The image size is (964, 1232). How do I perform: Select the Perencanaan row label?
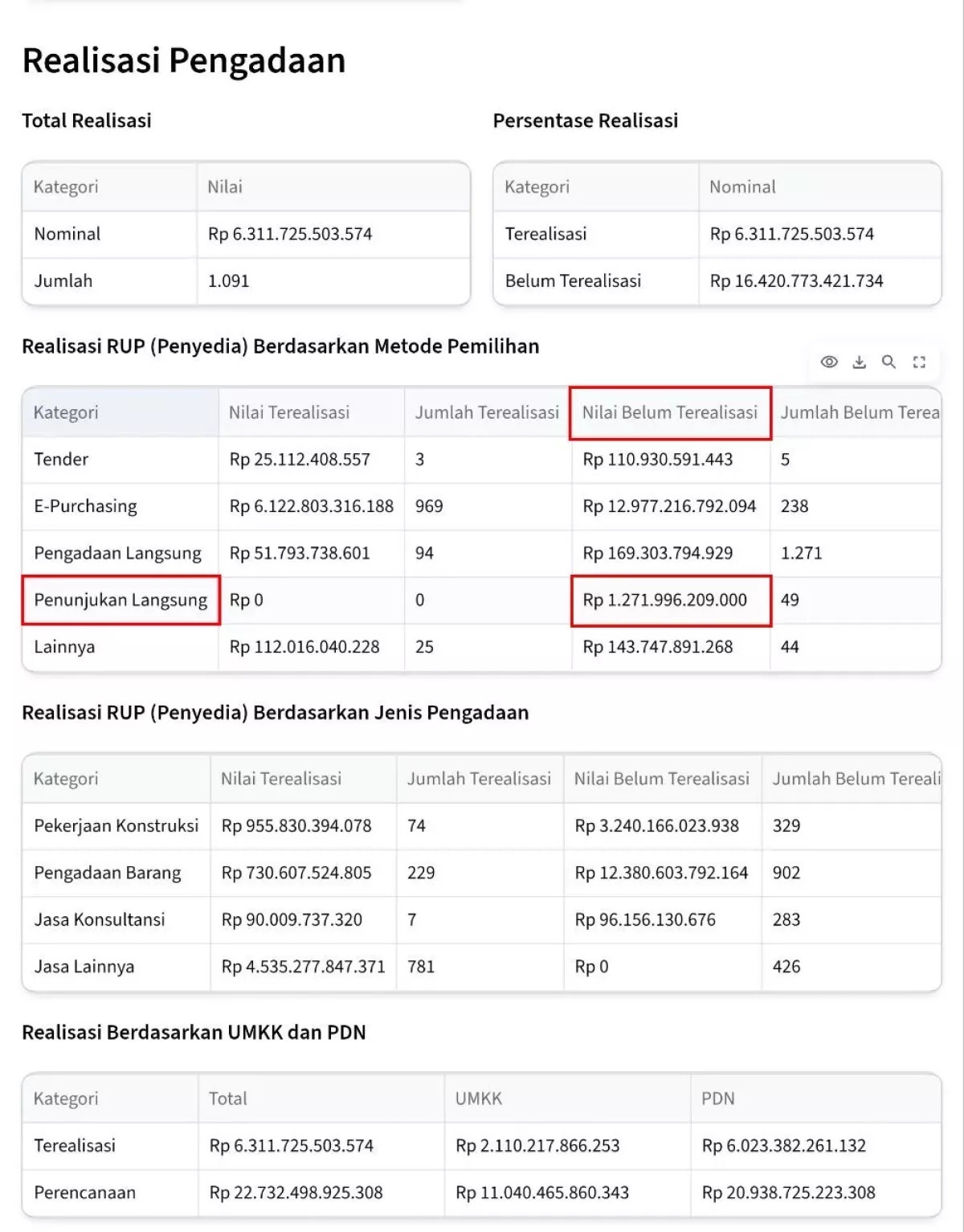coord(111,1193)
